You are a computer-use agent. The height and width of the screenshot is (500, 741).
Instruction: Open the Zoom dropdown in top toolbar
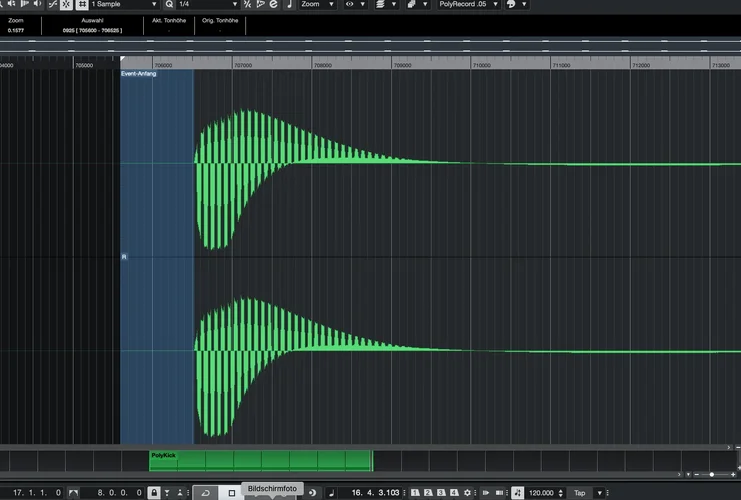(317, 4)
